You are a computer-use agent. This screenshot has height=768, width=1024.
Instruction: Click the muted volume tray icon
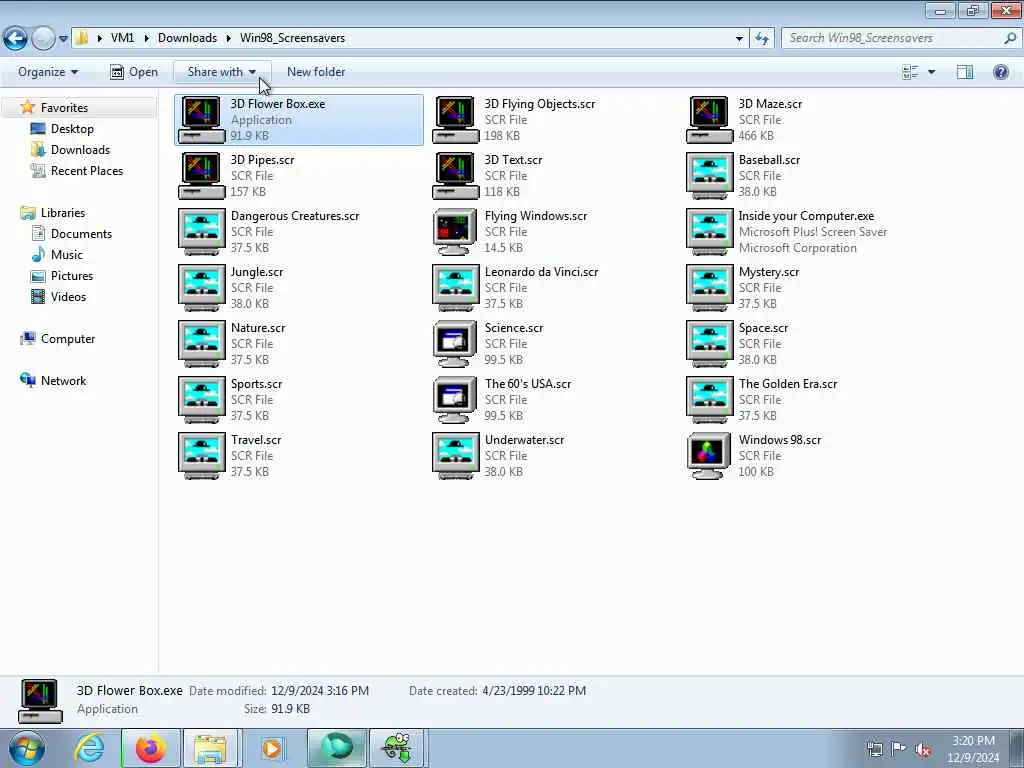(x=923, y=749)
